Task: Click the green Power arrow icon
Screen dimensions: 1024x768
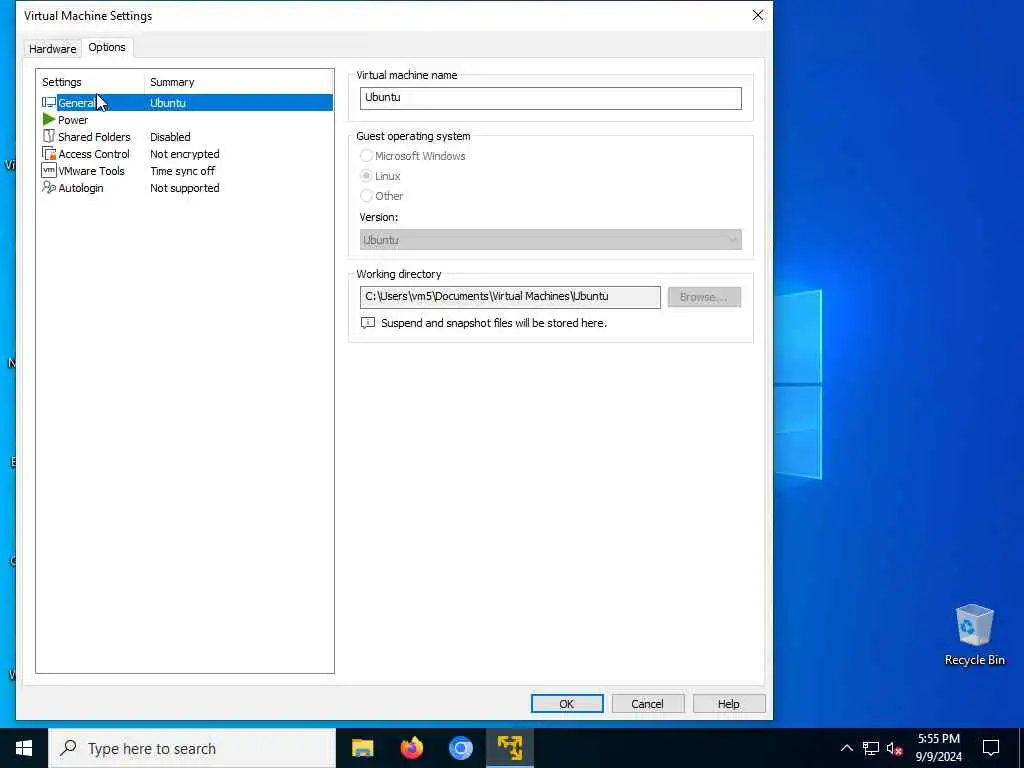Action: click(49, 120)
